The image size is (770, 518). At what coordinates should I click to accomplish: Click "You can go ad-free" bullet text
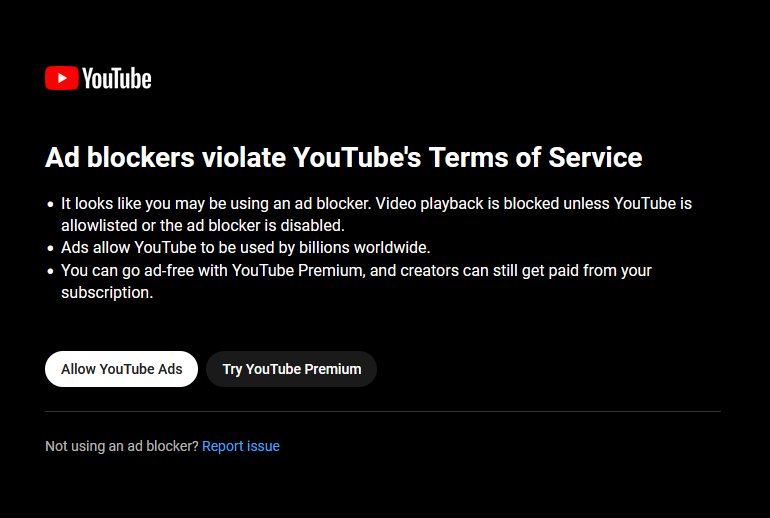(x=128, y=271)
